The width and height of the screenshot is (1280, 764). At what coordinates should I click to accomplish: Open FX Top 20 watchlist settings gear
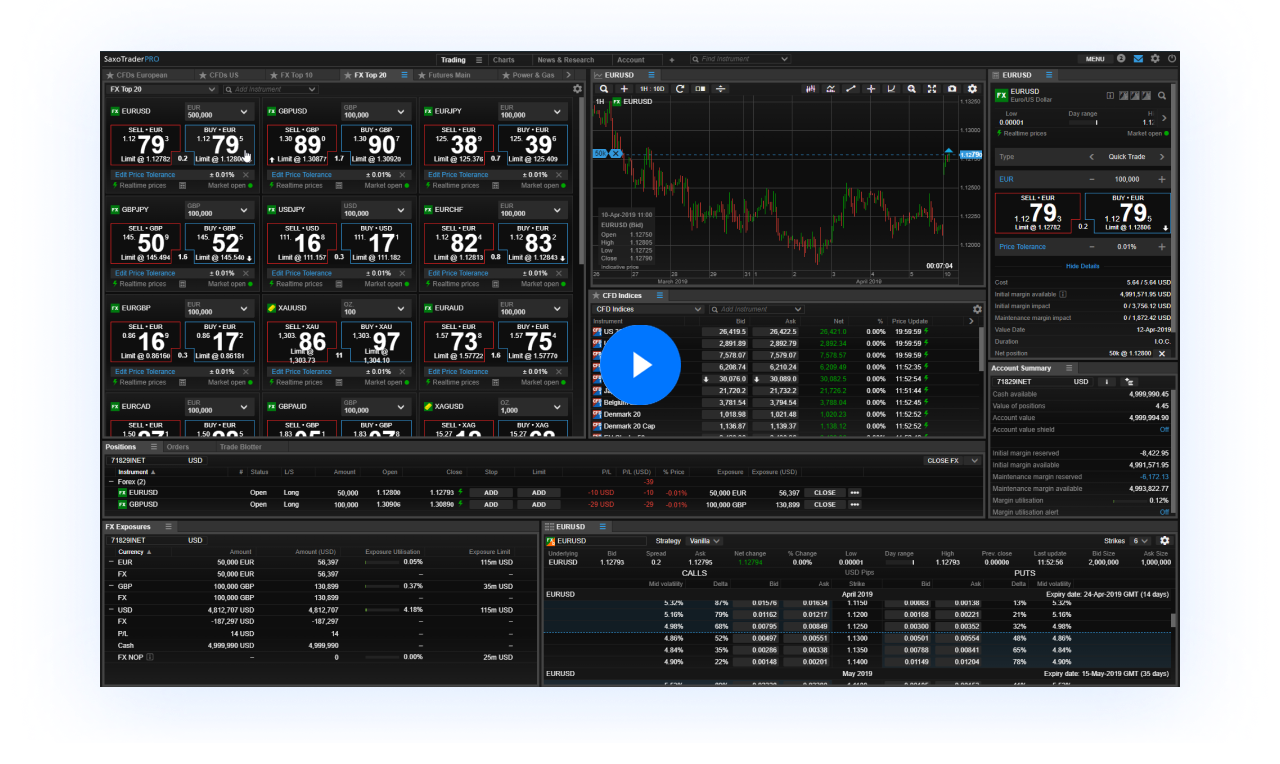click(577, 89)
